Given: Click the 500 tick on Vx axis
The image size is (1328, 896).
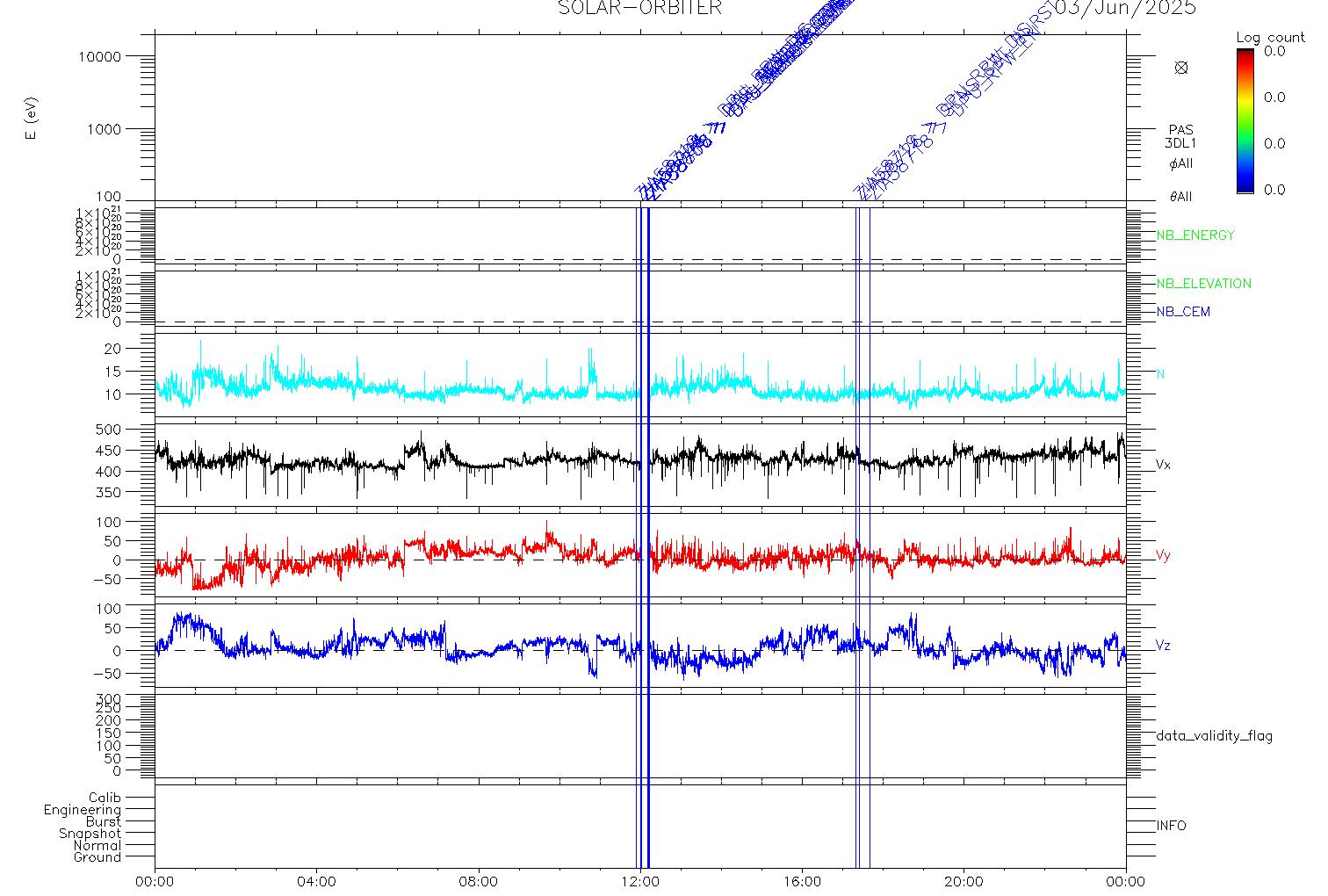Looking at the screenshot, I should 109,430.
